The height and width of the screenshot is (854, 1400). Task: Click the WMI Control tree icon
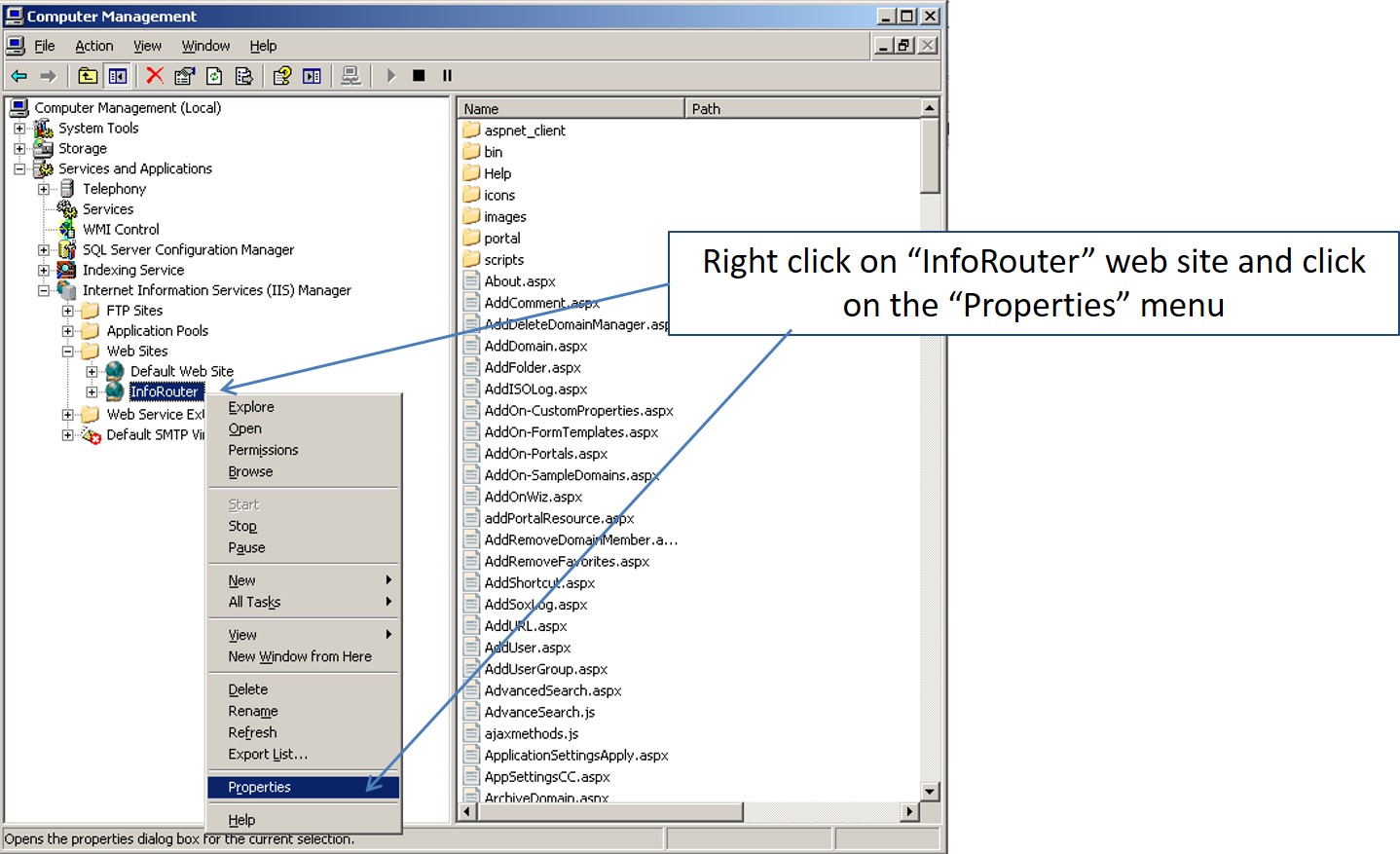[x=67, y=229]
